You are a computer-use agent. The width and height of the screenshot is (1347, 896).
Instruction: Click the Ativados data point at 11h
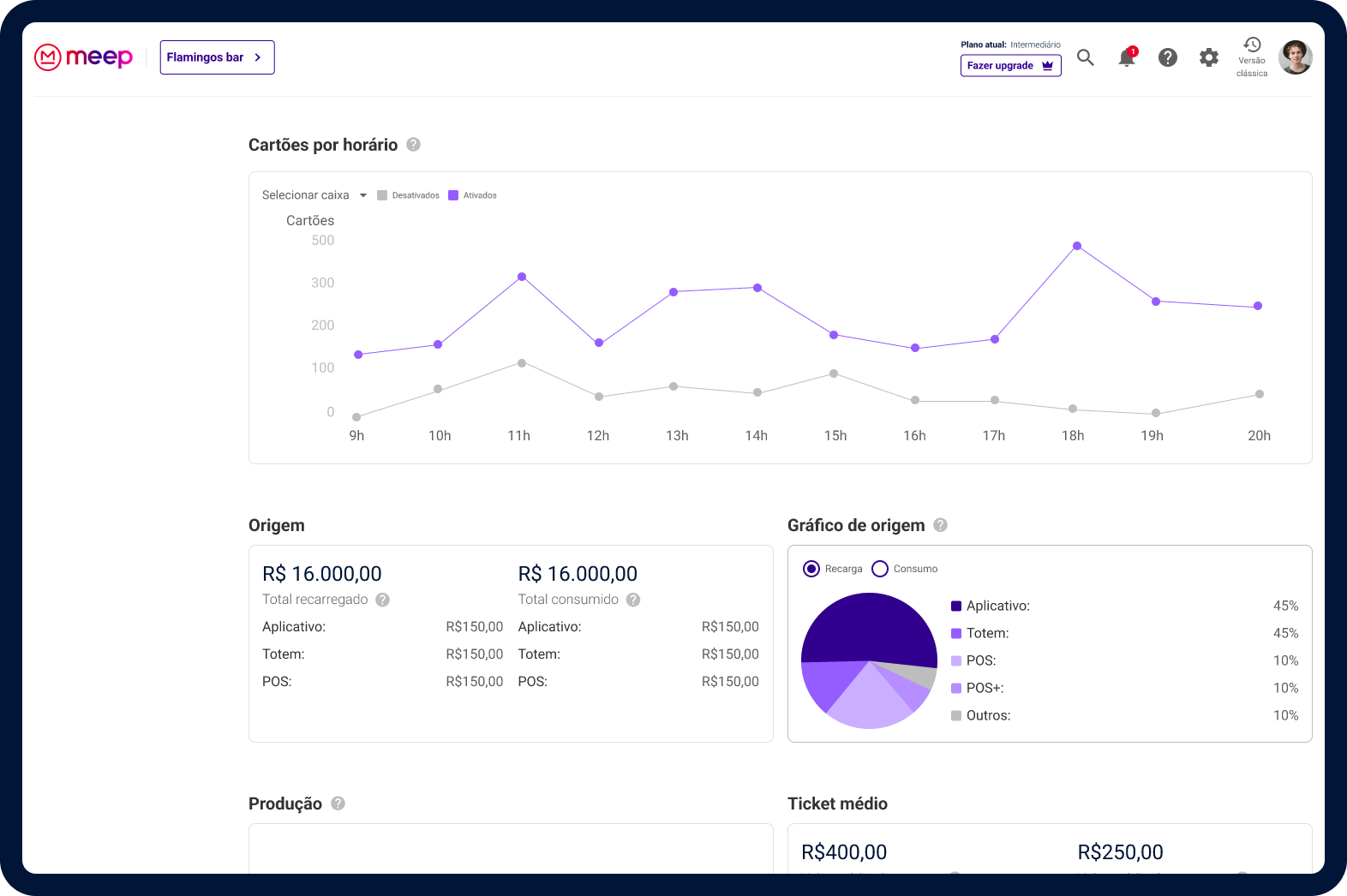click(522, 277)
